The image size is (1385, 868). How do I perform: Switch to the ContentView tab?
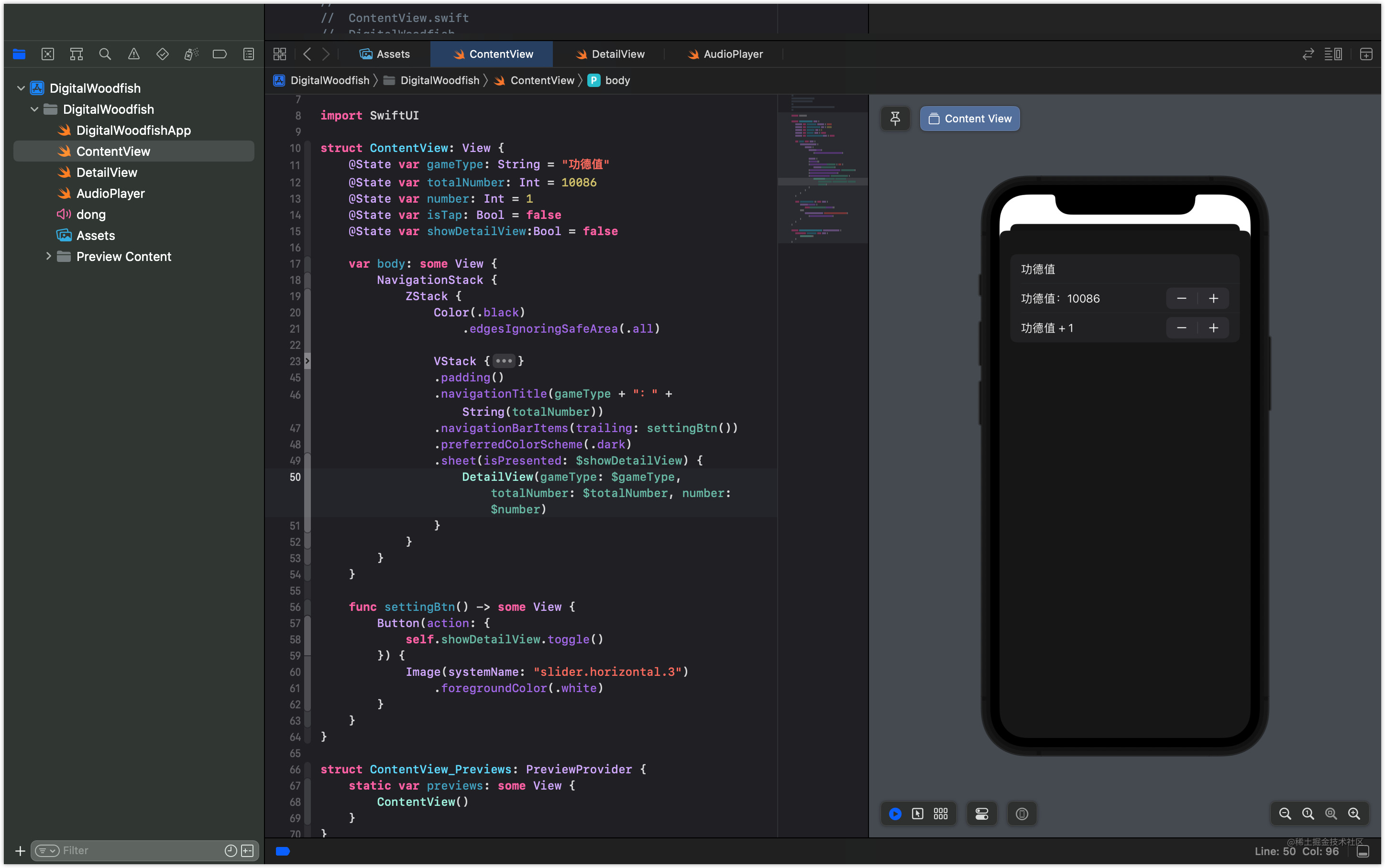[x=492, y=54]
